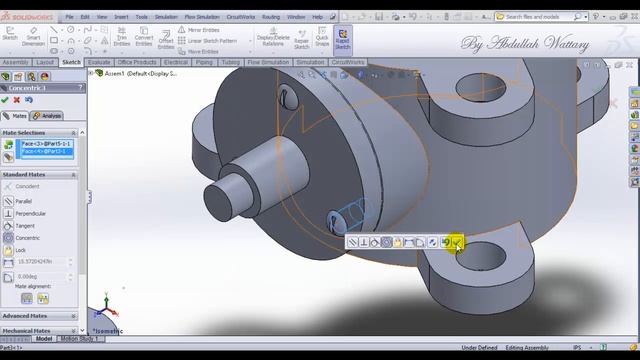This screenshot has height=360, width=640.
Task: Click Lock icon in mate pop-up toolbar
Action: [x=398, y=242]
